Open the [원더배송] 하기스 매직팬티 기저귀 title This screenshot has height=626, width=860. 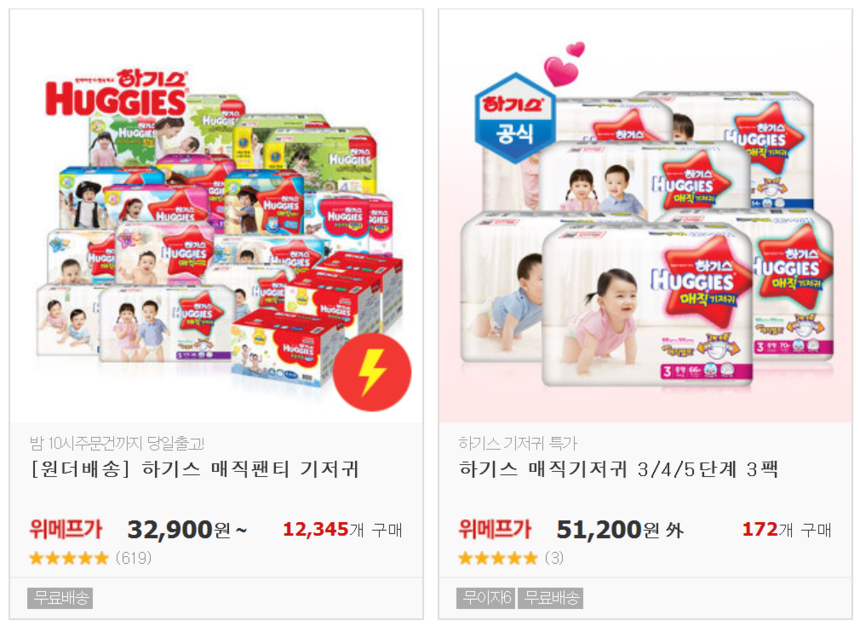(x=195, y=470)
